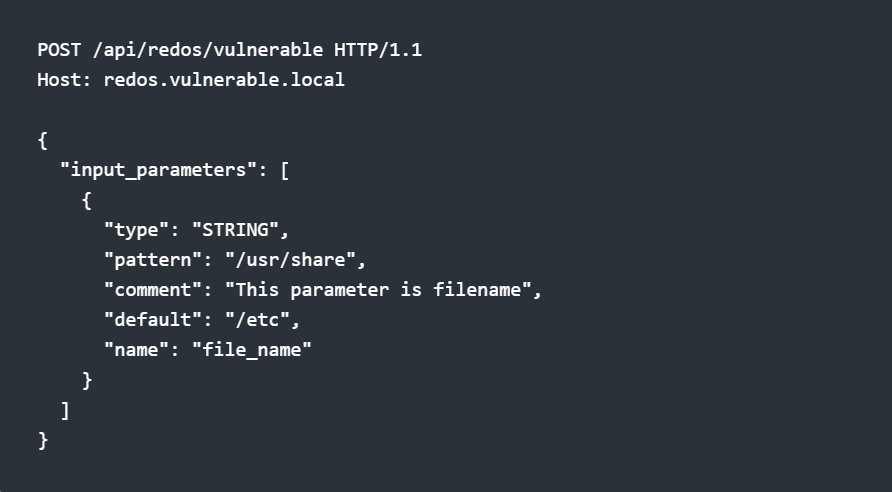This screenshot has width=892, height=492.
Task: Click the HTTP/1.1 protocol text
Action: tap(378, 50)
